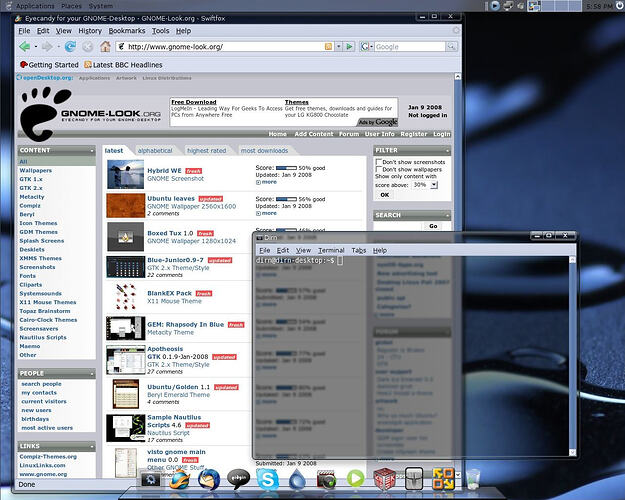Open the Google search engine selector dropdown
This screenshot has height=500, width=625.
367,47
